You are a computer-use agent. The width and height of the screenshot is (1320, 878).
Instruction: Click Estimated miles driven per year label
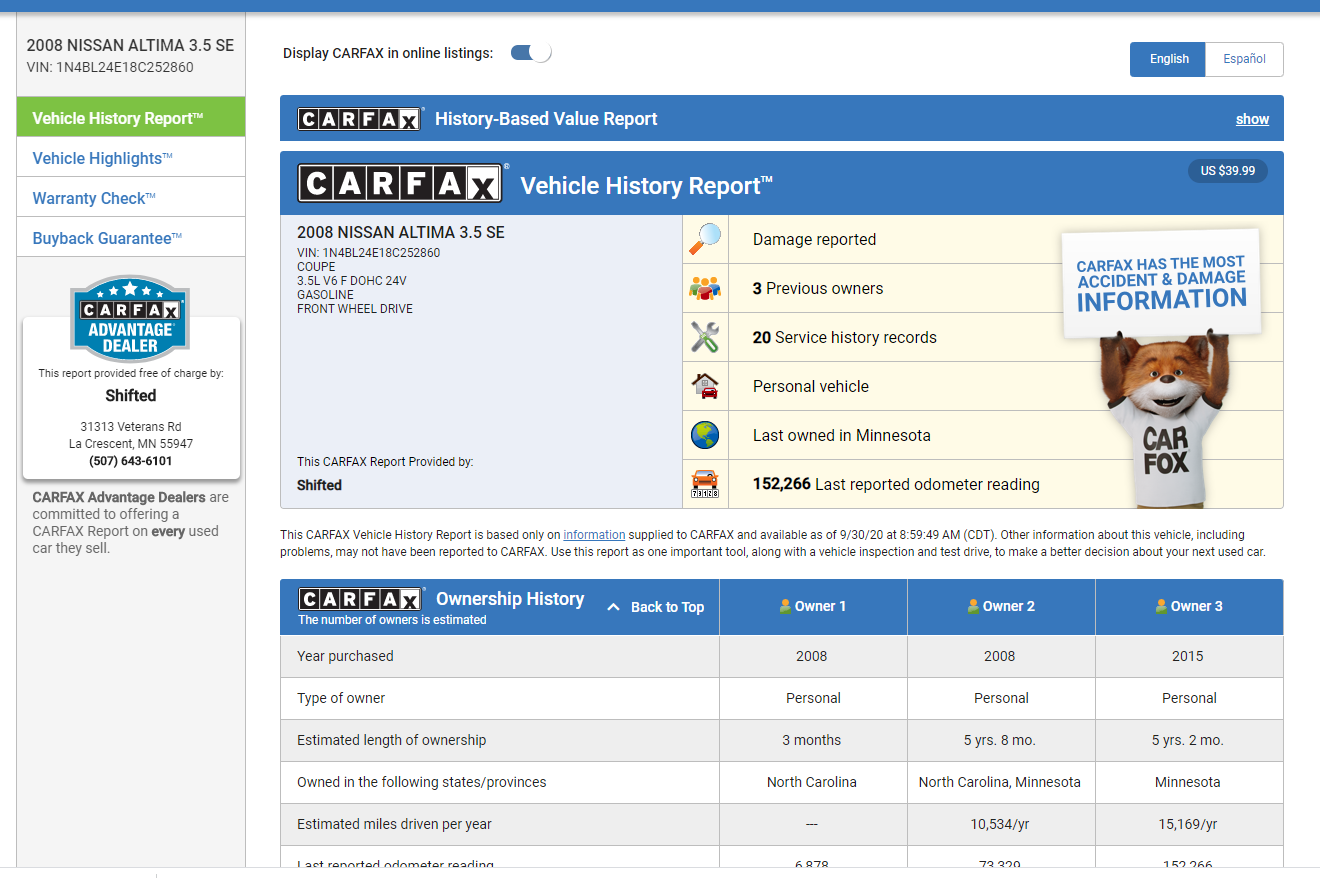[394, 825]
